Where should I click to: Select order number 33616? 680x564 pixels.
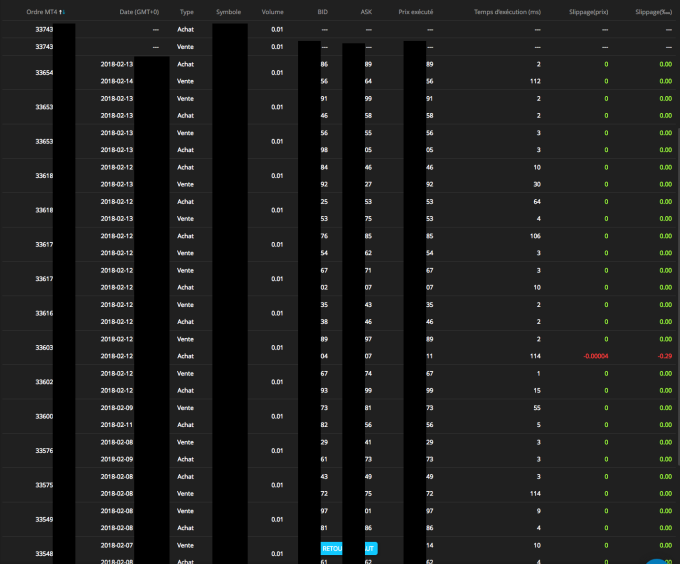44,313
